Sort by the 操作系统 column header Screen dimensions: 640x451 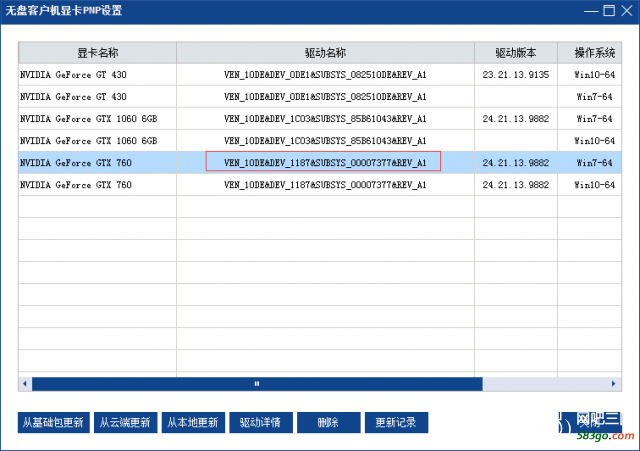coord(590,53)
